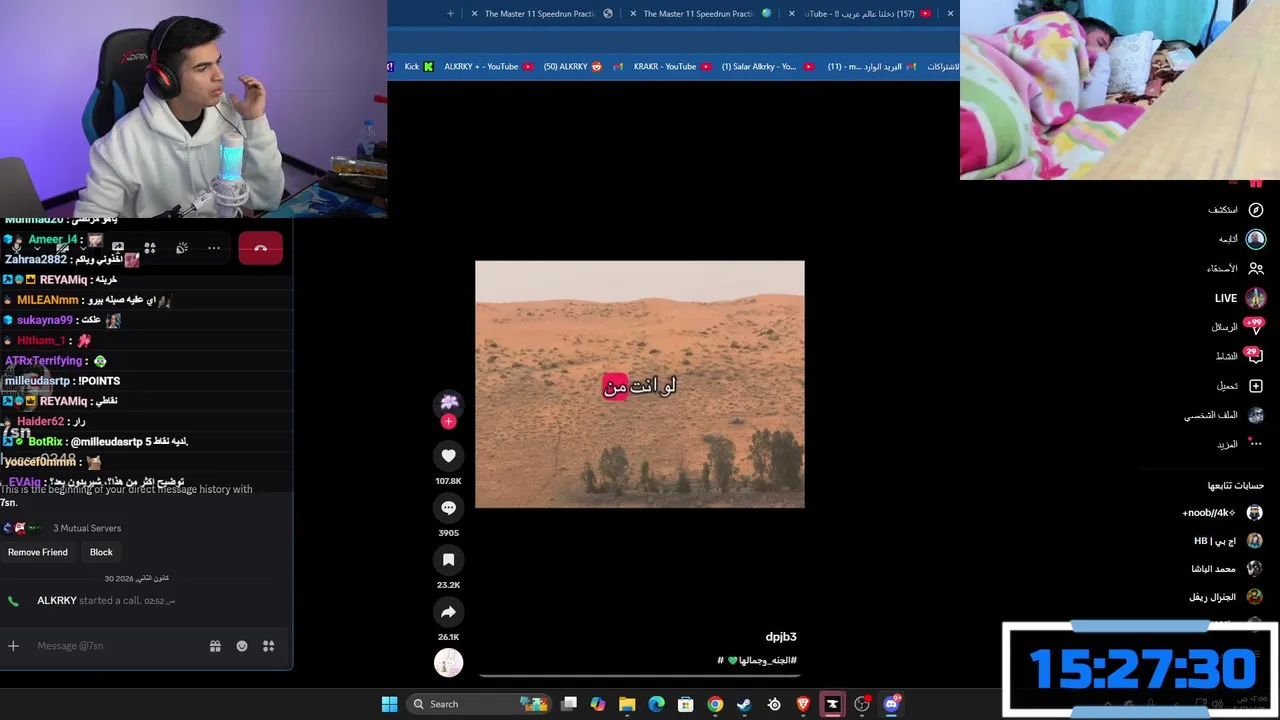Click chat username sukayna99
Viewport: 1280px width, 720px height.
(x=45, y=320)
